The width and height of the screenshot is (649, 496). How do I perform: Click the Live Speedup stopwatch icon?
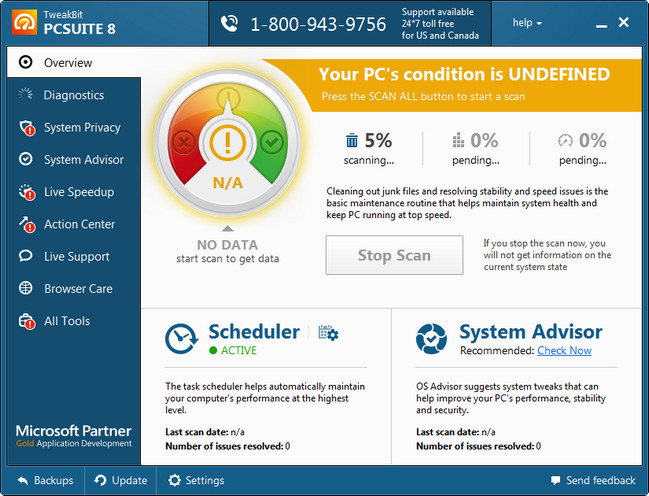click(x=27, y=192)
